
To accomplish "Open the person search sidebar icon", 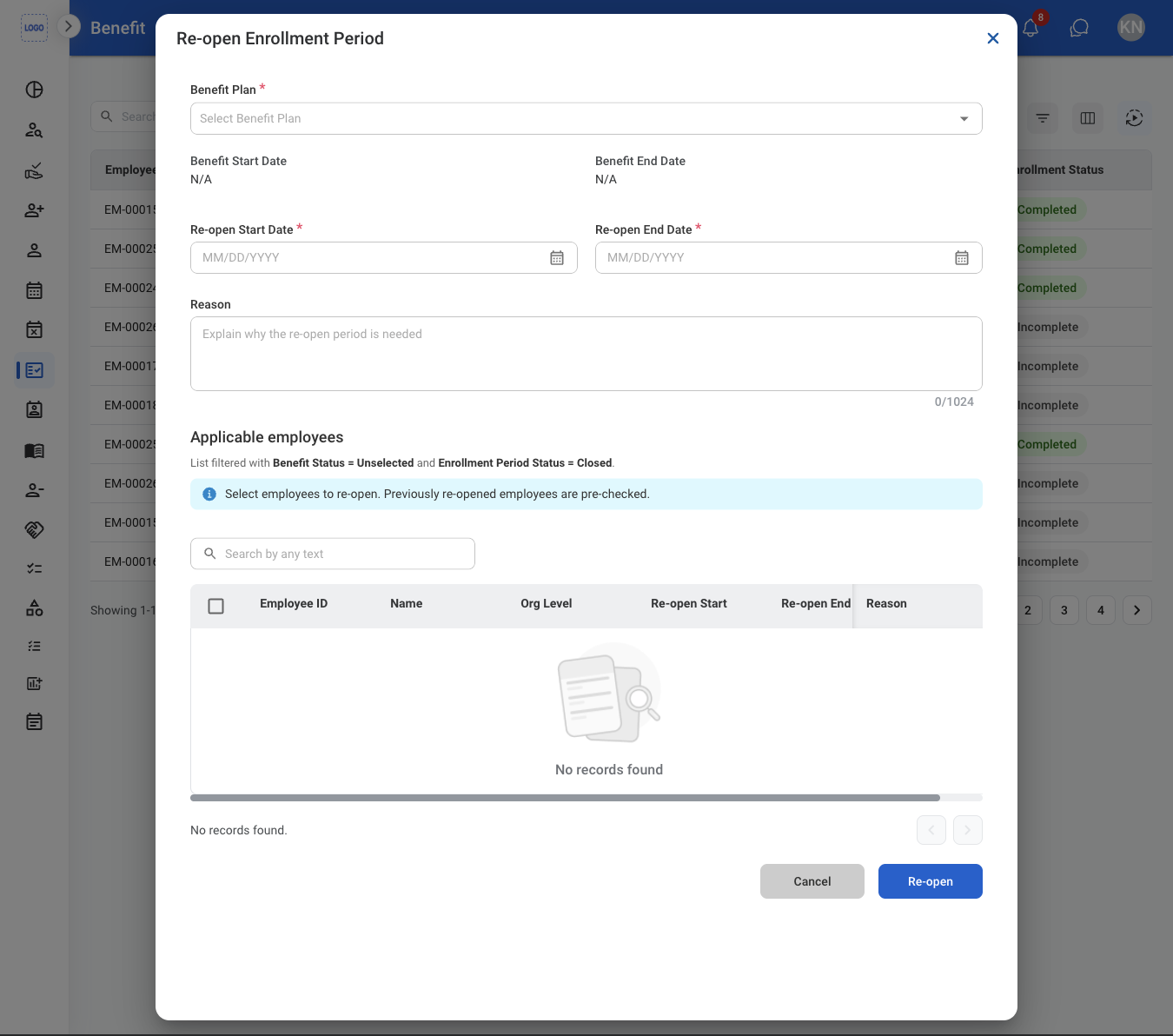I will coord(35,130).
